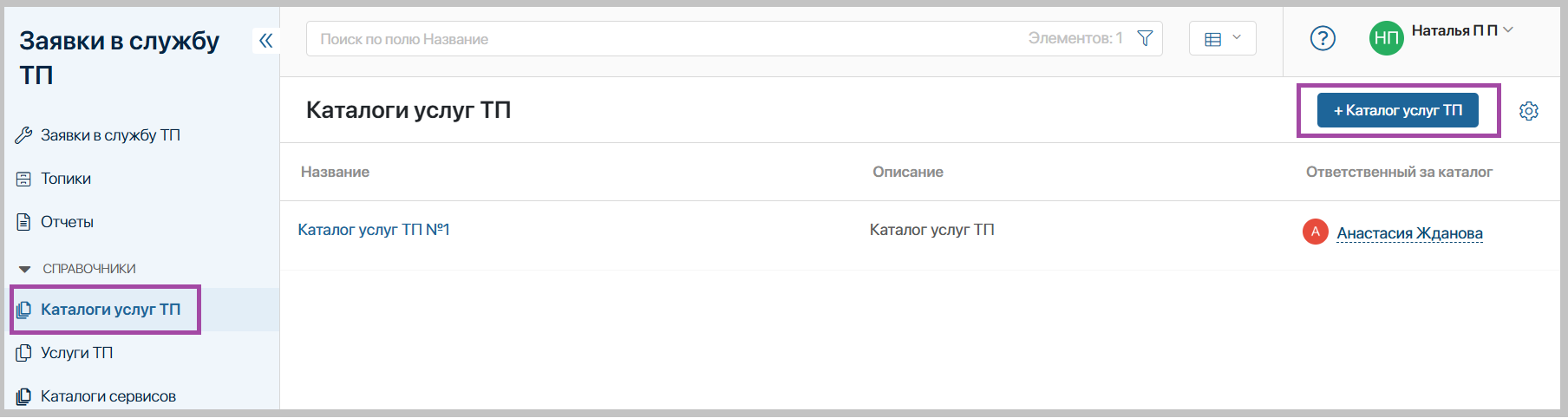Click the + Каталог услуг ТП button

click(1397, 110)
